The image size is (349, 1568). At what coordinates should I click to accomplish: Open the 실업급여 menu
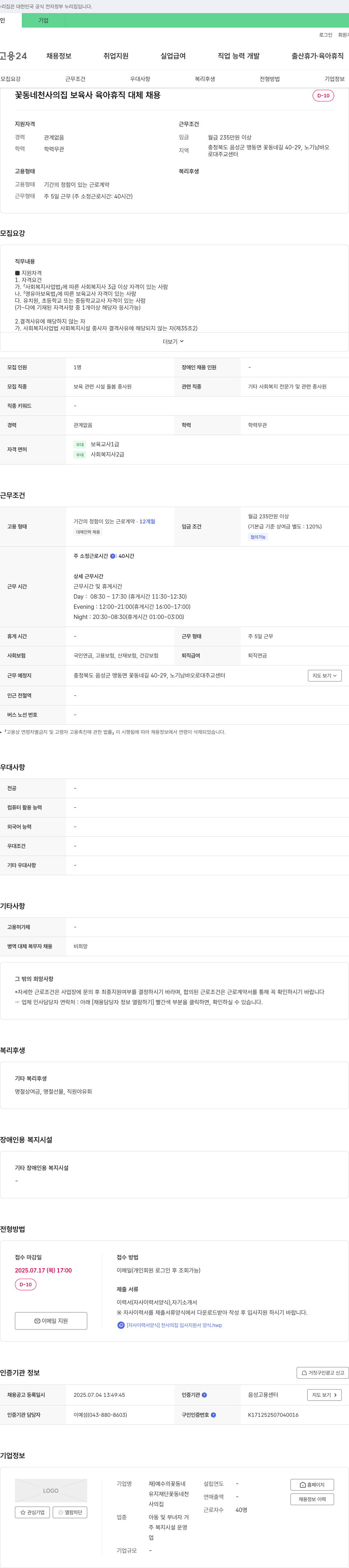(173, 56)
